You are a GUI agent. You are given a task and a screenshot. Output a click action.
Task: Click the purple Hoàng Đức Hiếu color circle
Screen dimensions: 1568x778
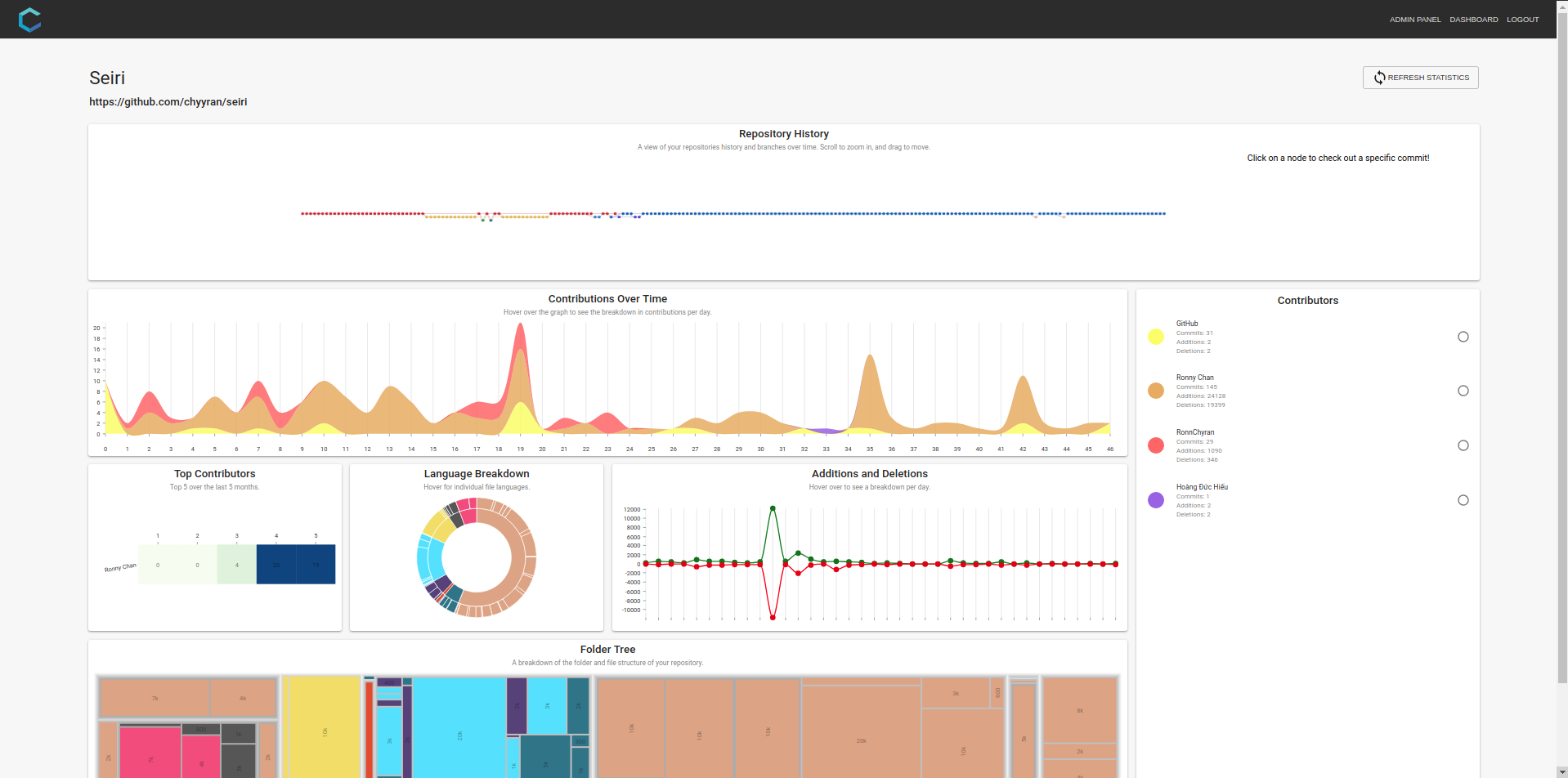click(1155, 500)
